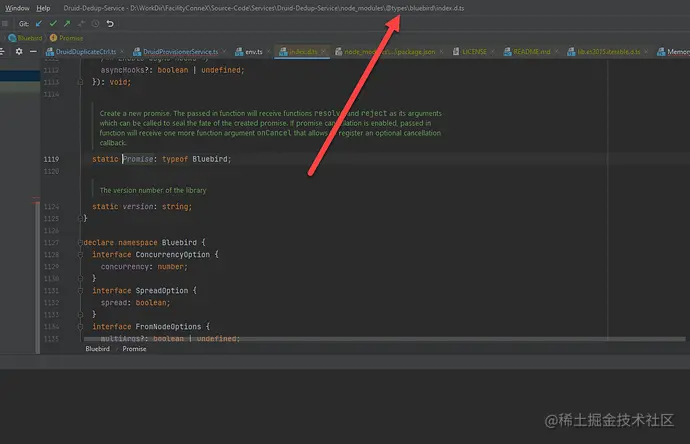The width and height of the screenshot is (690, 444).
Task: Click the Bluebird item in the bottom breadcrumb
Action: click(97, 349)
